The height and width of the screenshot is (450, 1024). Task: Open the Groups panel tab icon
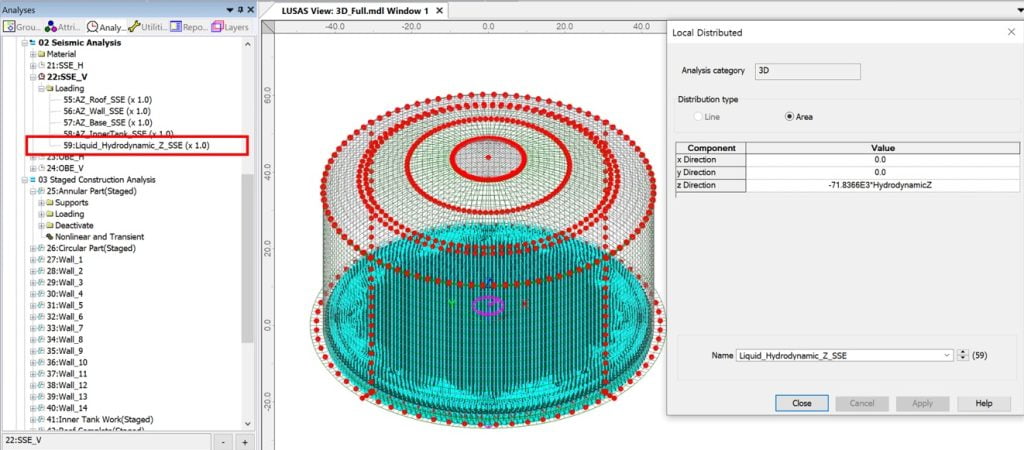coord(10,27)
